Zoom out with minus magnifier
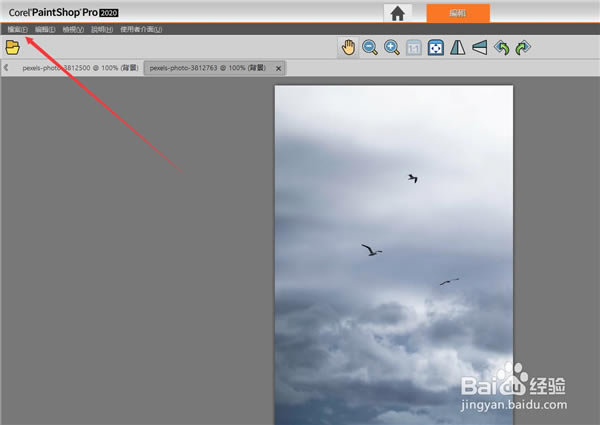Viewport: 600px width, 425px height. [370, 48]
